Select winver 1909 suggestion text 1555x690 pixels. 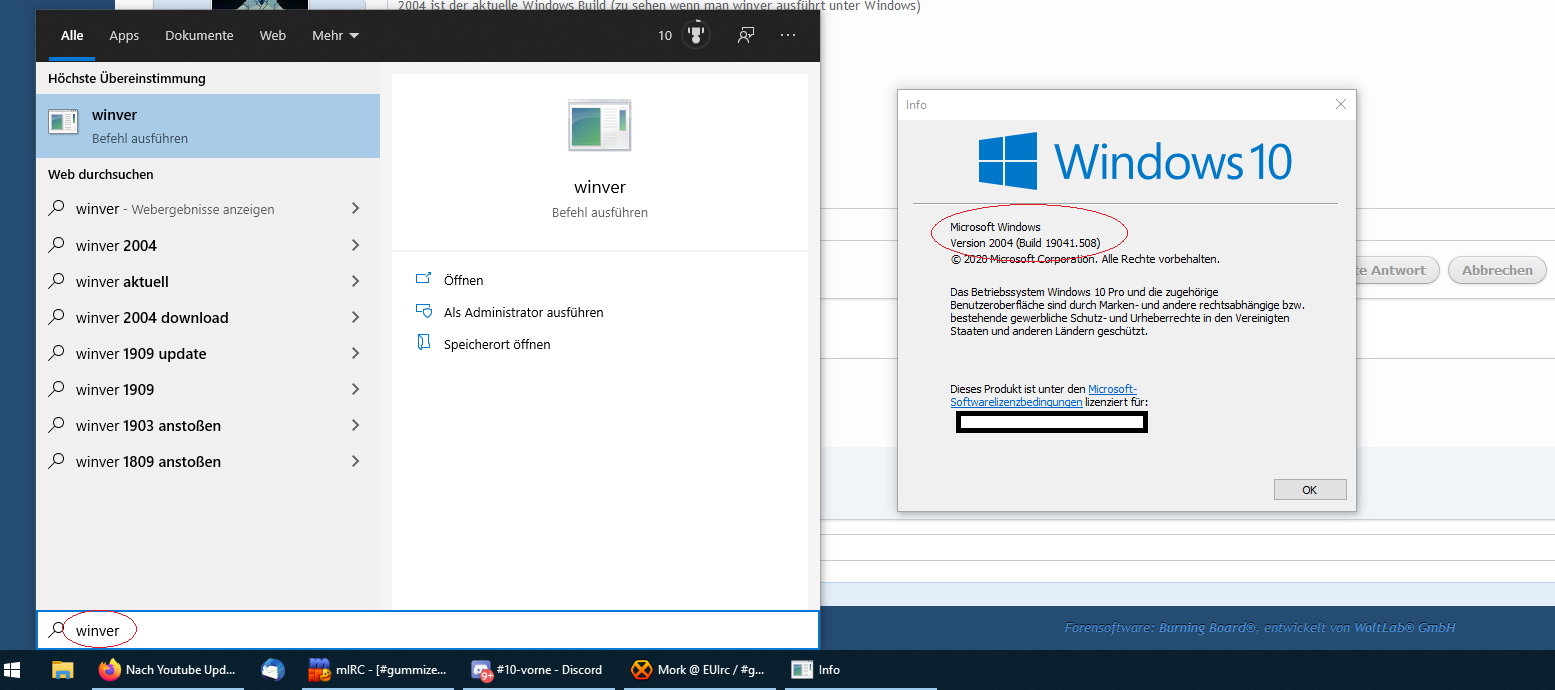pyautogui.click(x=115, y=389)
